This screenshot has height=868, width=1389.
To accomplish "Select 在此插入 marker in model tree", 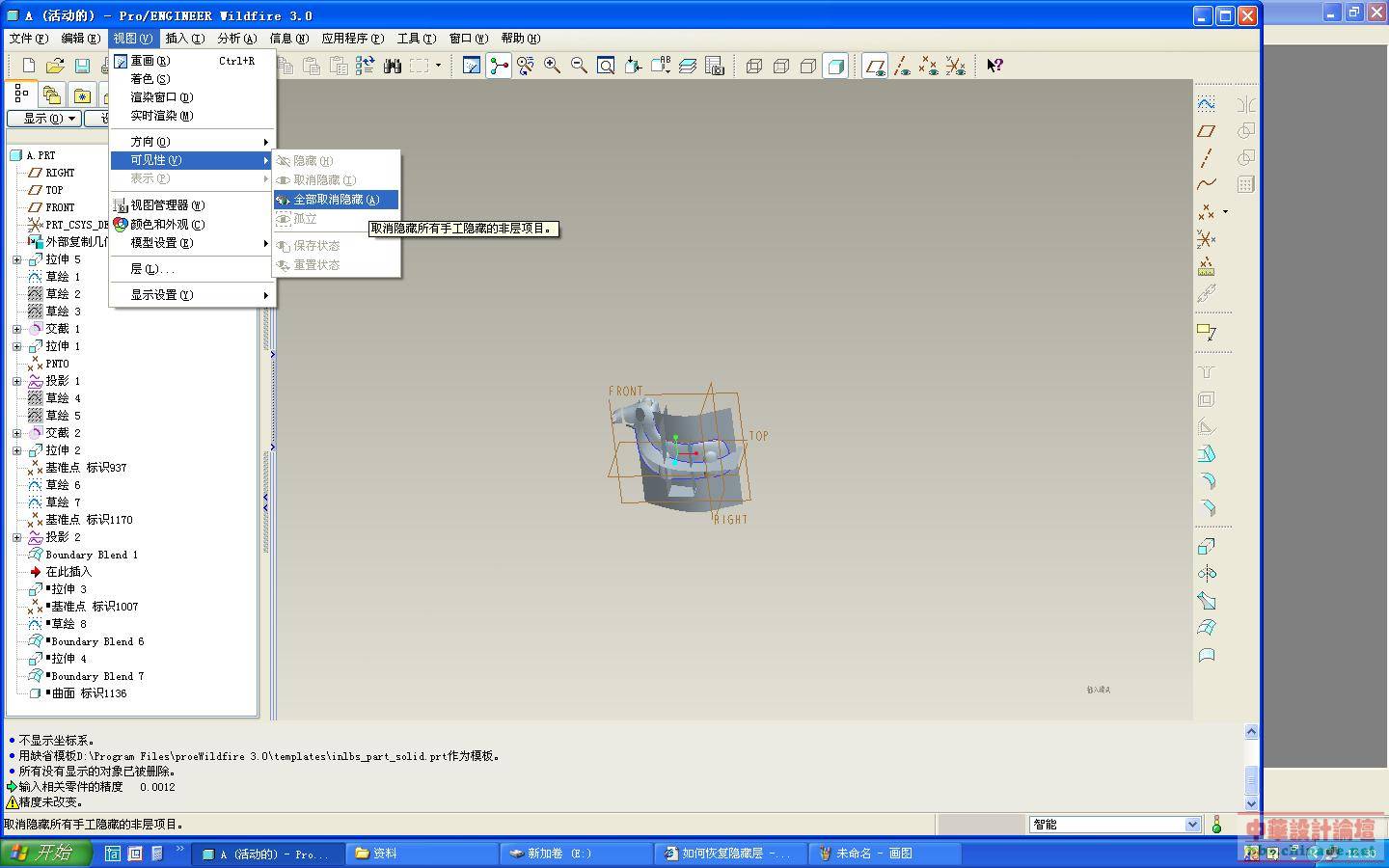I will click(68, 572).
